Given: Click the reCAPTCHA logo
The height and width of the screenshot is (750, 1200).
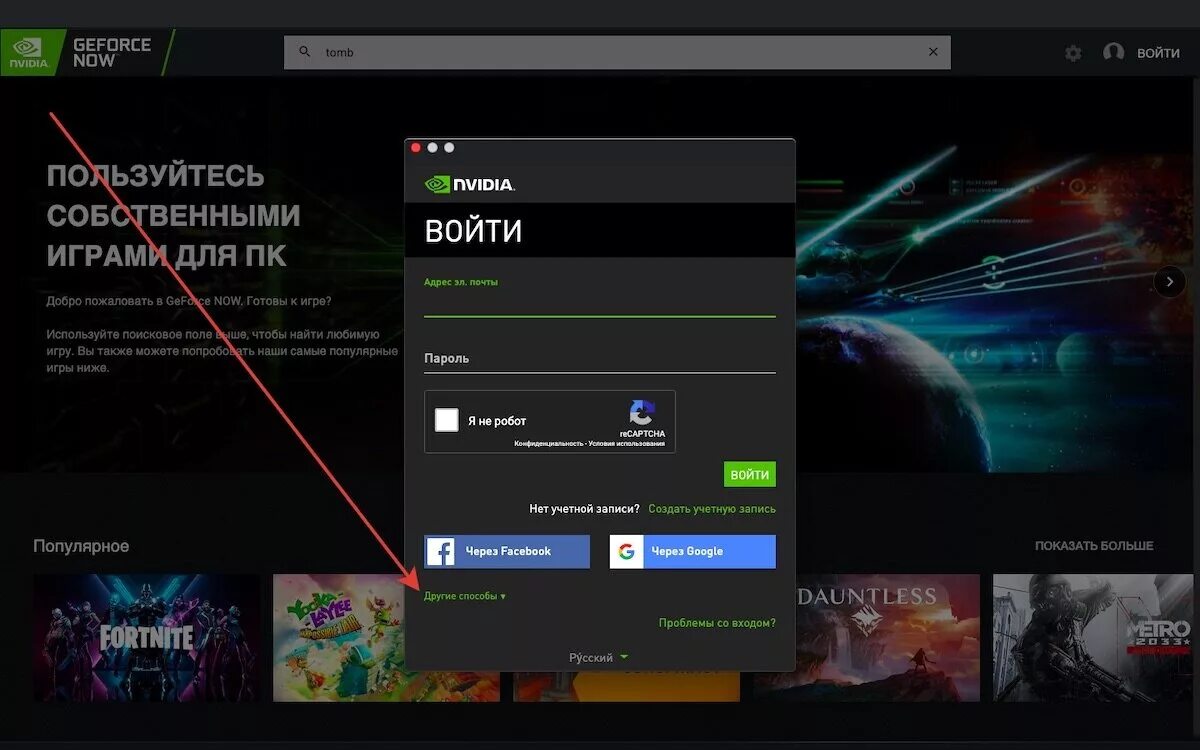Looking at the screenshot, I should [642, 413].
